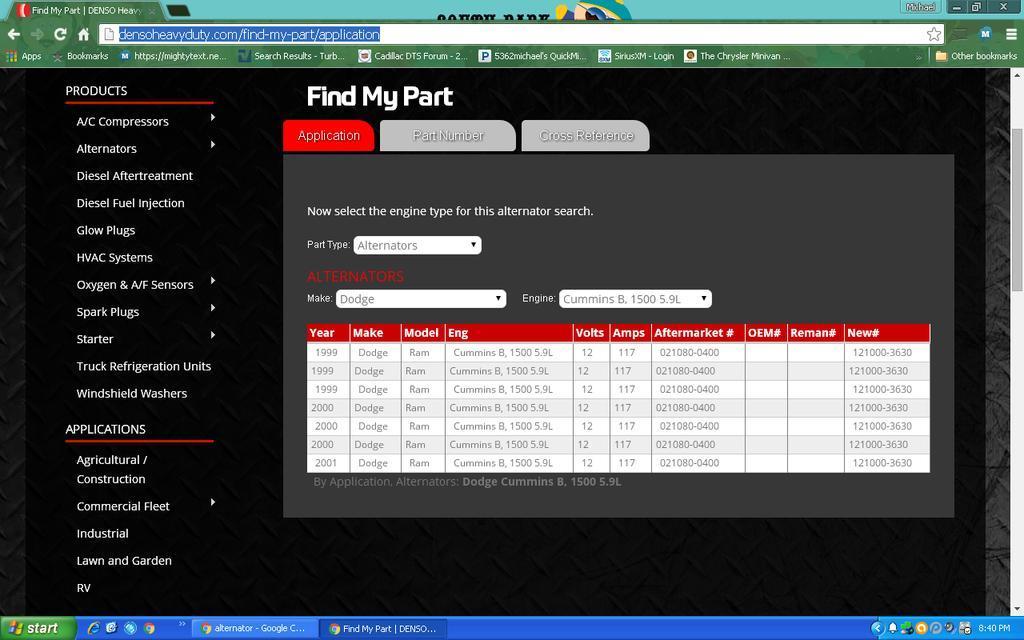Open Industrial applications link
The height and width of the screenshot is (640, 1024).
click(103, 534)
